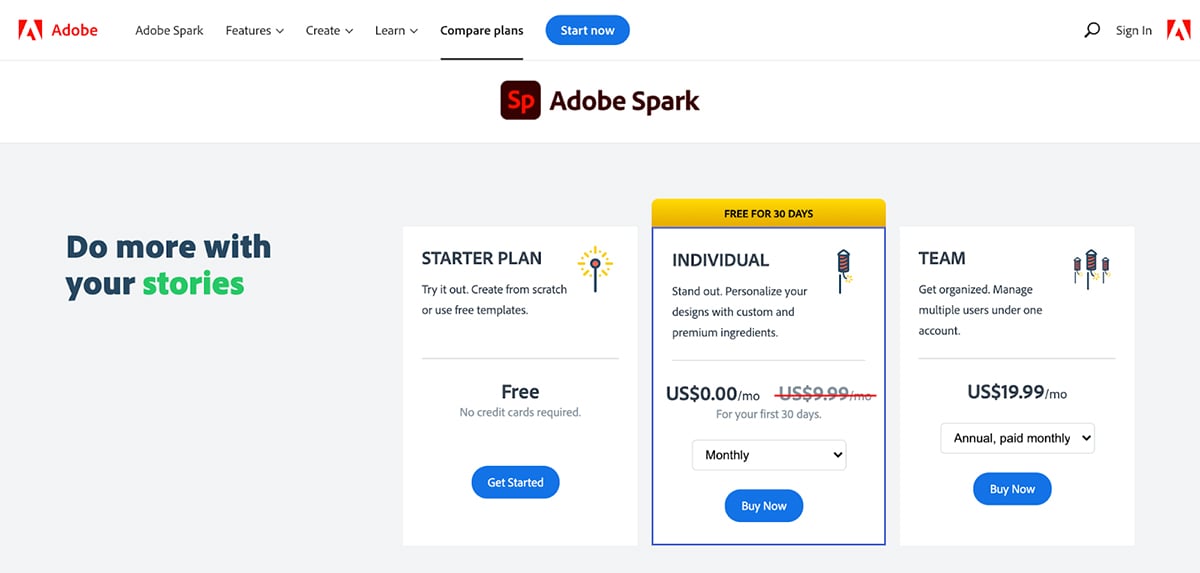
Task: Go to the Compare plans tab
Action: [x=481, y=30]
